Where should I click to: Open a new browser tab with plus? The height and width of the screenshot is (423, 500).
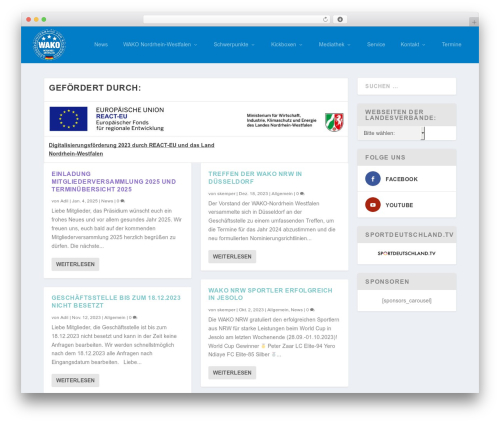click(x=474, y=22)
